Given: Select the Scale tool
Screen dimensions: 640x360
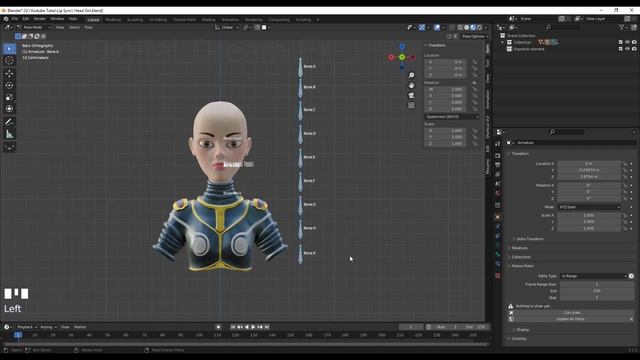Looking at the screenshot, I should tap(9, 97).
